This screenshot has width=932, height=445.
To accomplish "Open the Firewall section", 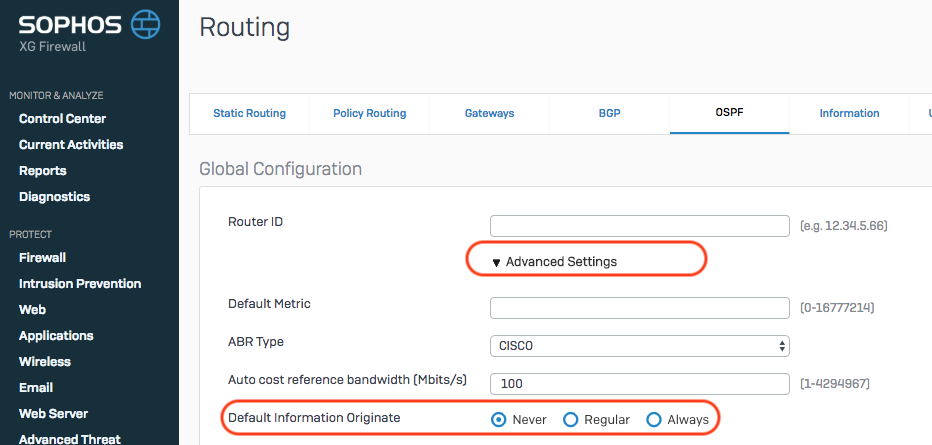I will [x=44, y=258].
